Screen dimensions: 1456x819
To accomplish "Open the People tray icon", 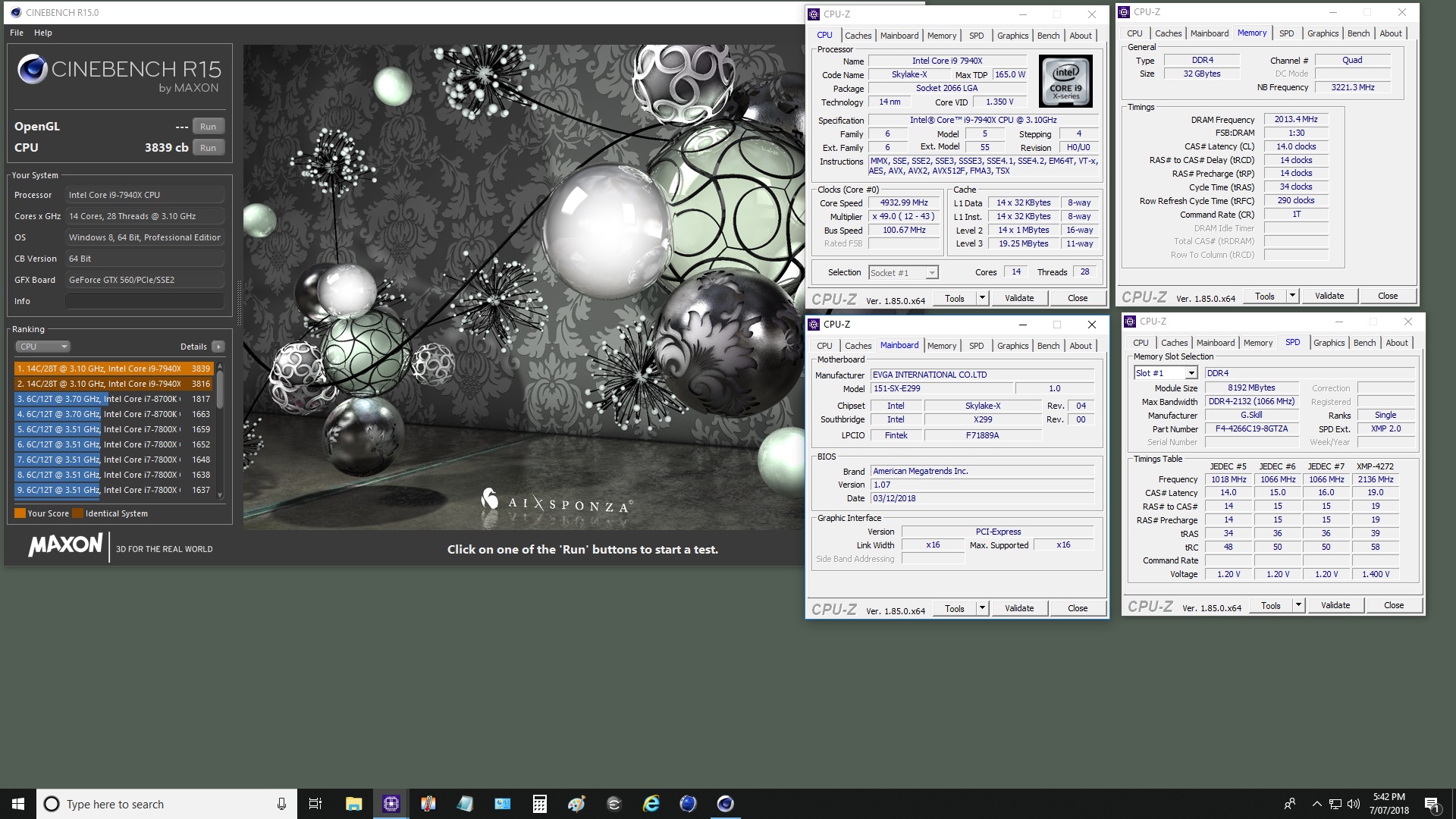I will pyautogui.click(x=1290, y=804).
